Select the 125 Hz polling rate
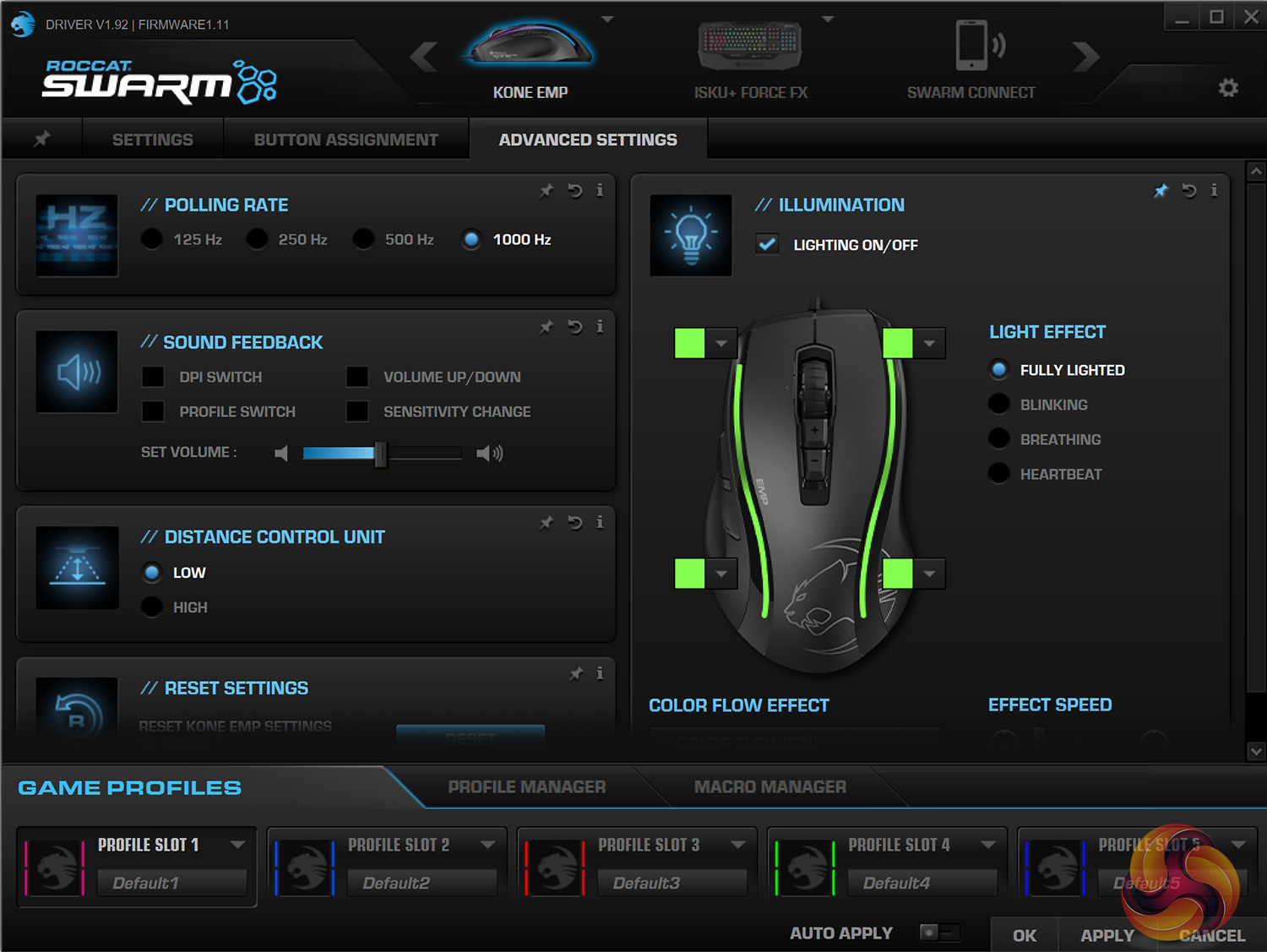This screenshot has width=1267, height=952. 152,240
